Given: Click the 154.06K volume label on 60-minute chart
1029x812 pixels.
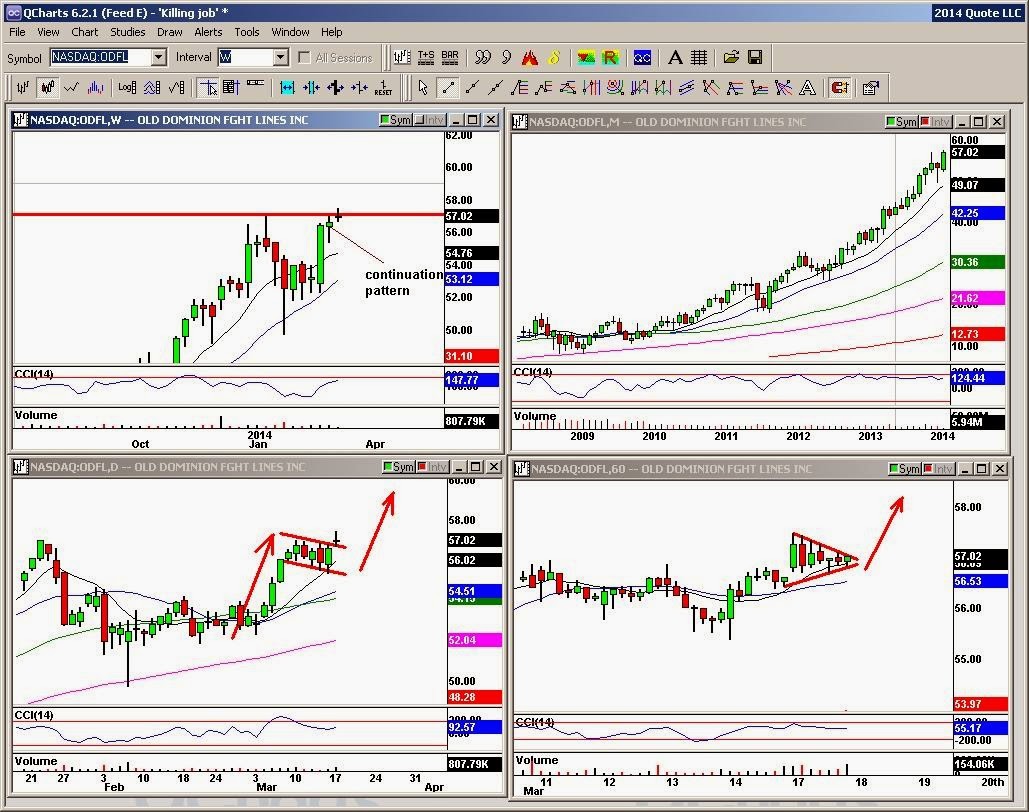Looking at the screenshot, I should pos(980,764).
